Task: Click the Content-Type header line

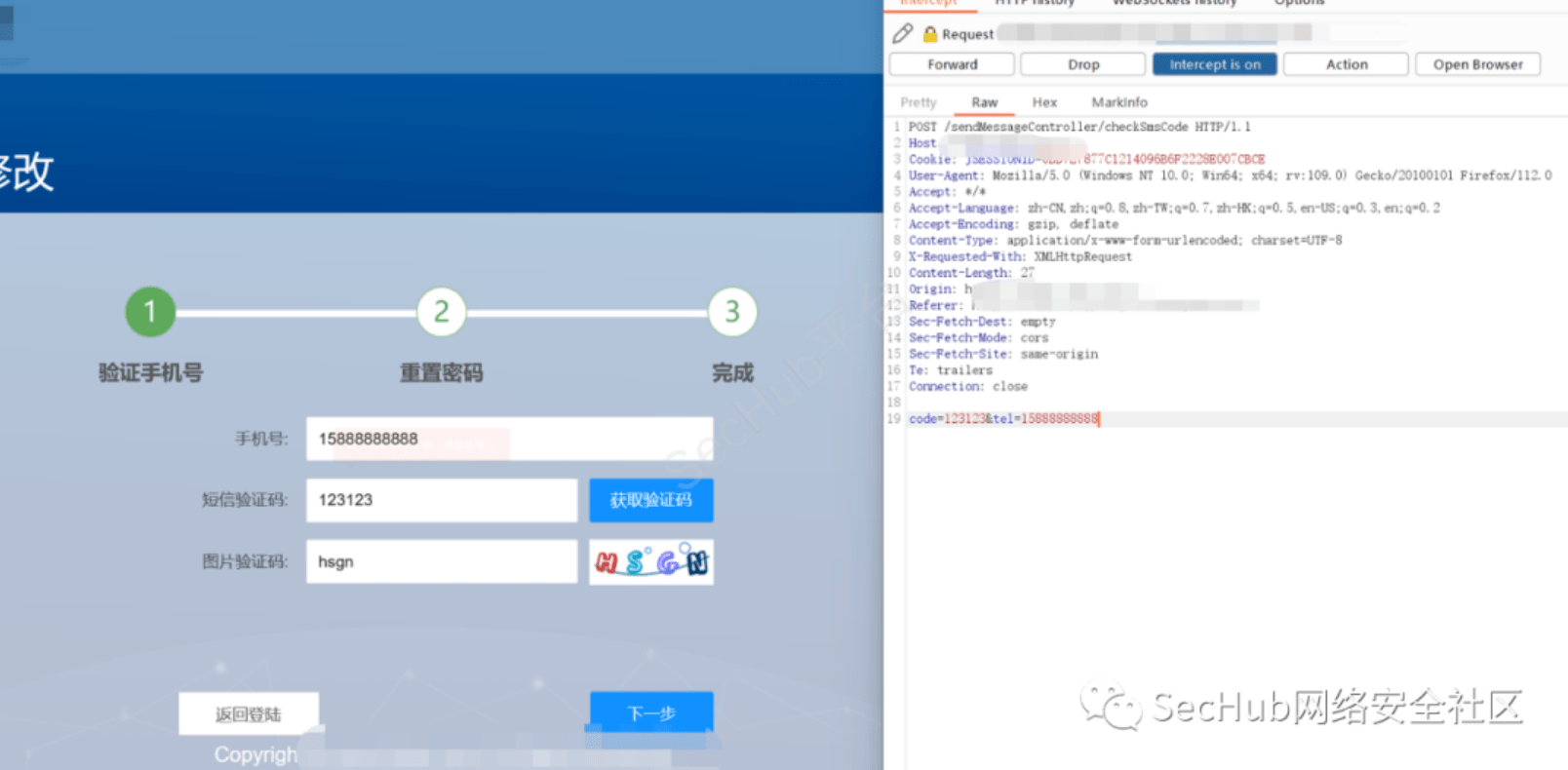Action: pos(1125,240)
